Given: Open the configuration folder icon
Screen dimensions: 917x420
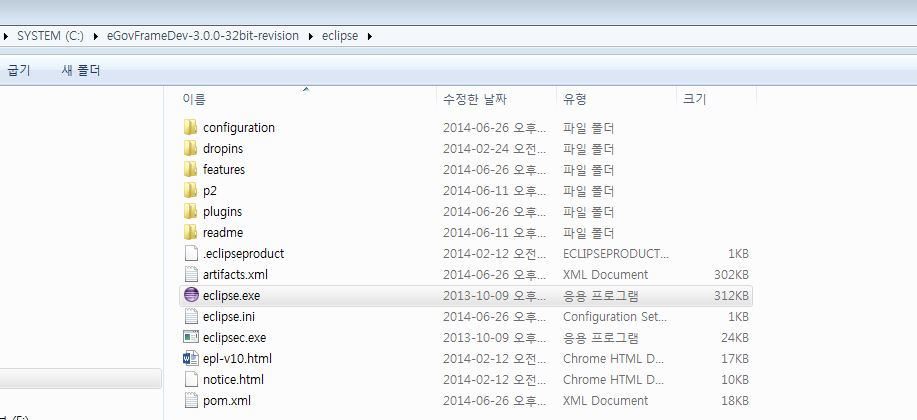Looking at the screenshot, I should (192, 128).
